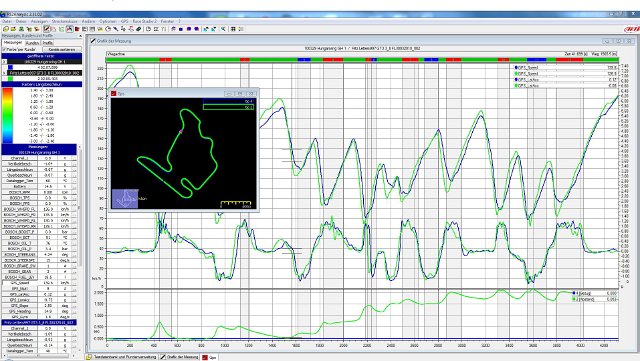Expand the channel_1 row options button
The width and height of the screenshot is (640, 361).
tap(74, 158)
